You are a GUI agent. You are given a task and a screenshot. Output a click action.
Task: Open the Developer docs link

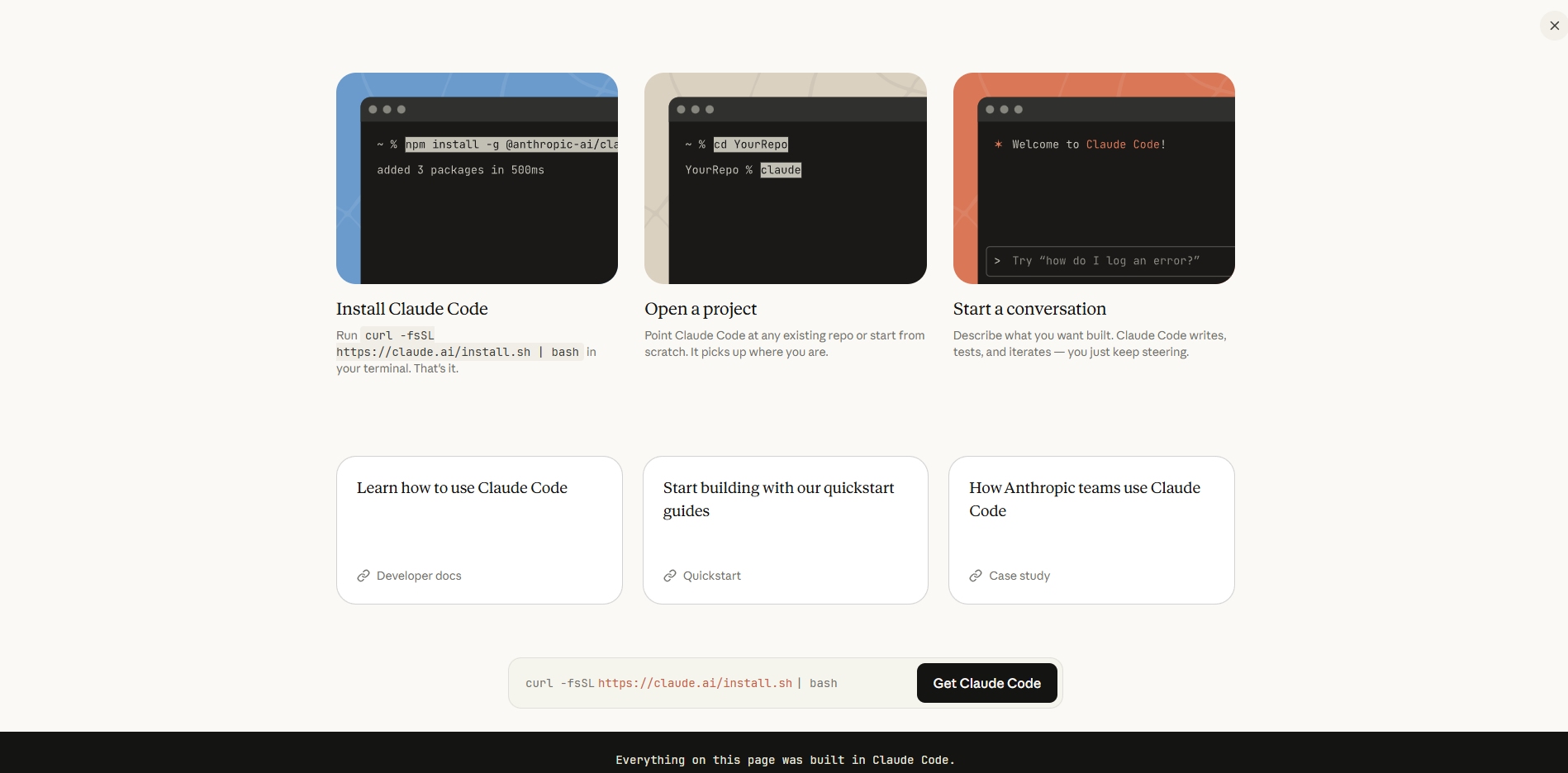(419, 576)
